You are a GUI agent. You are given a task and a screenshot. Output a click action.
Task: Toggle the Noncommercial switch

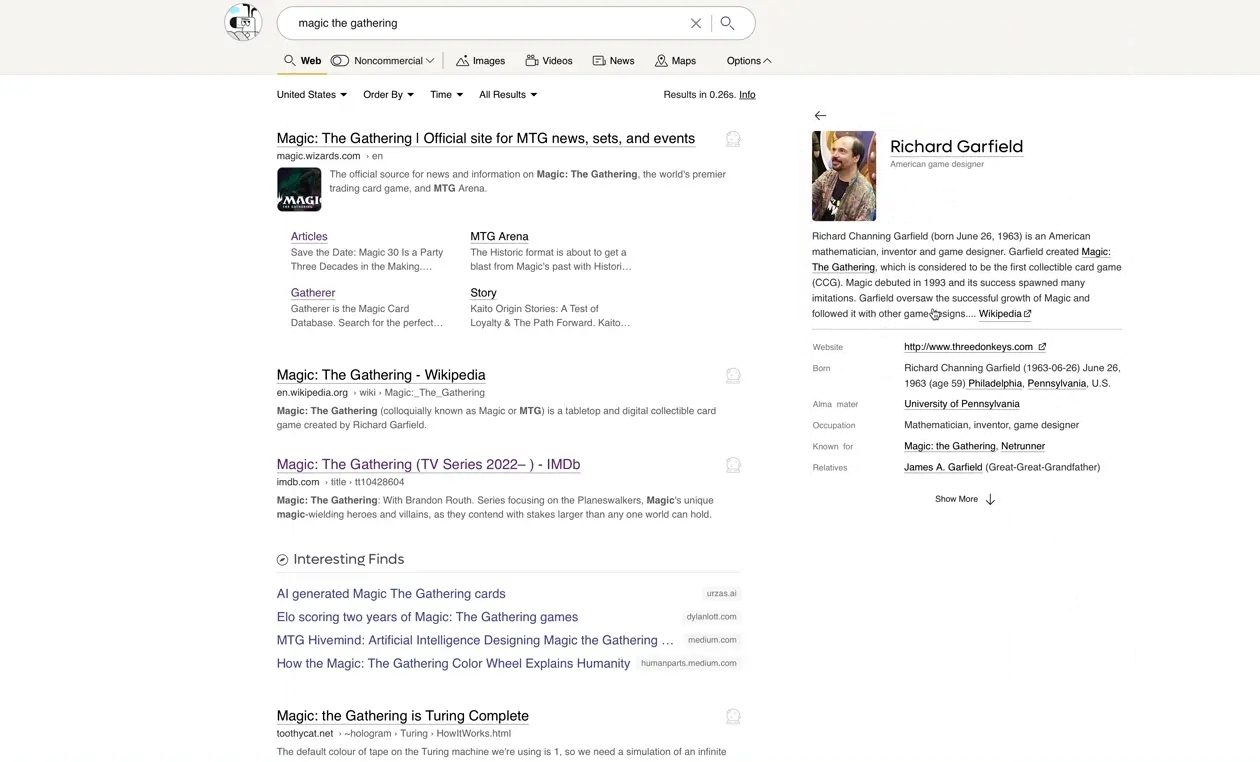pyautogui.click(x=340, y=61)
